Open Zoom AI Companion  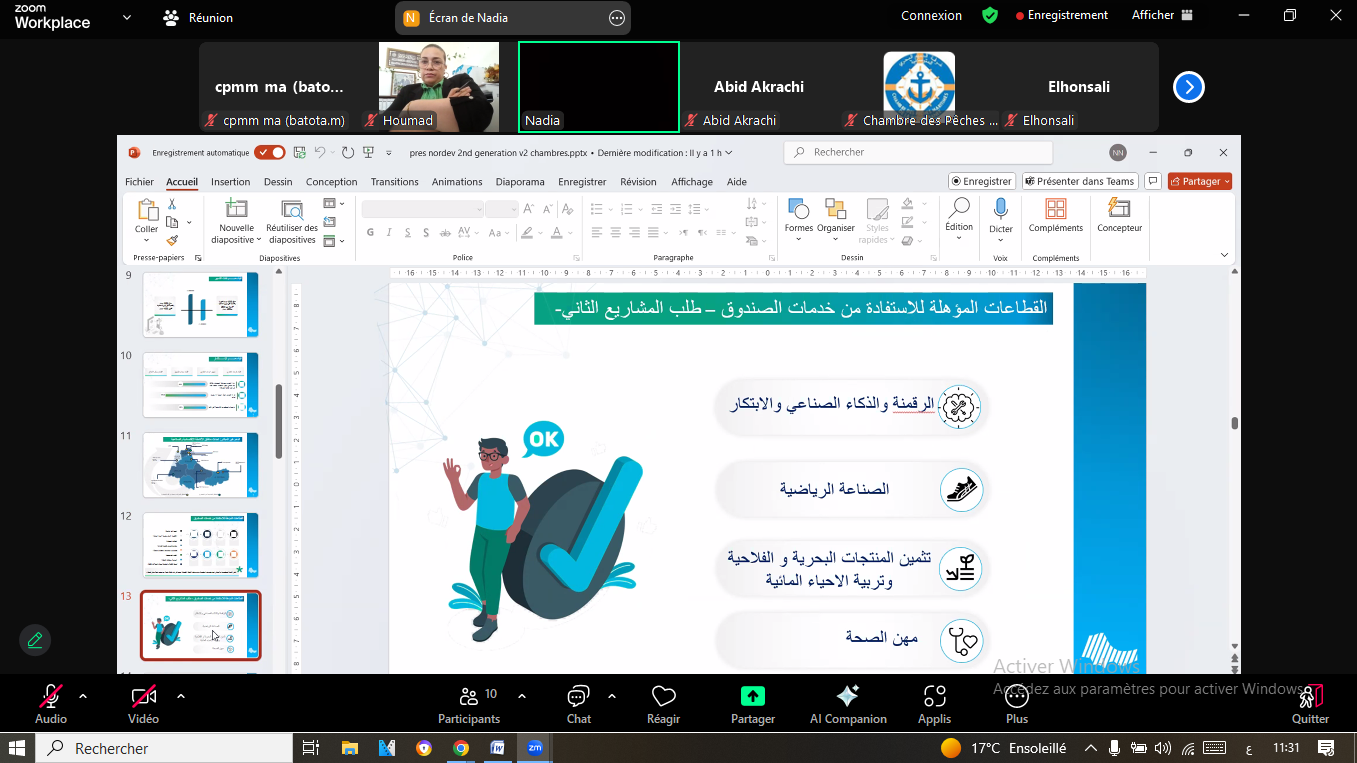(x=847, y=697)
